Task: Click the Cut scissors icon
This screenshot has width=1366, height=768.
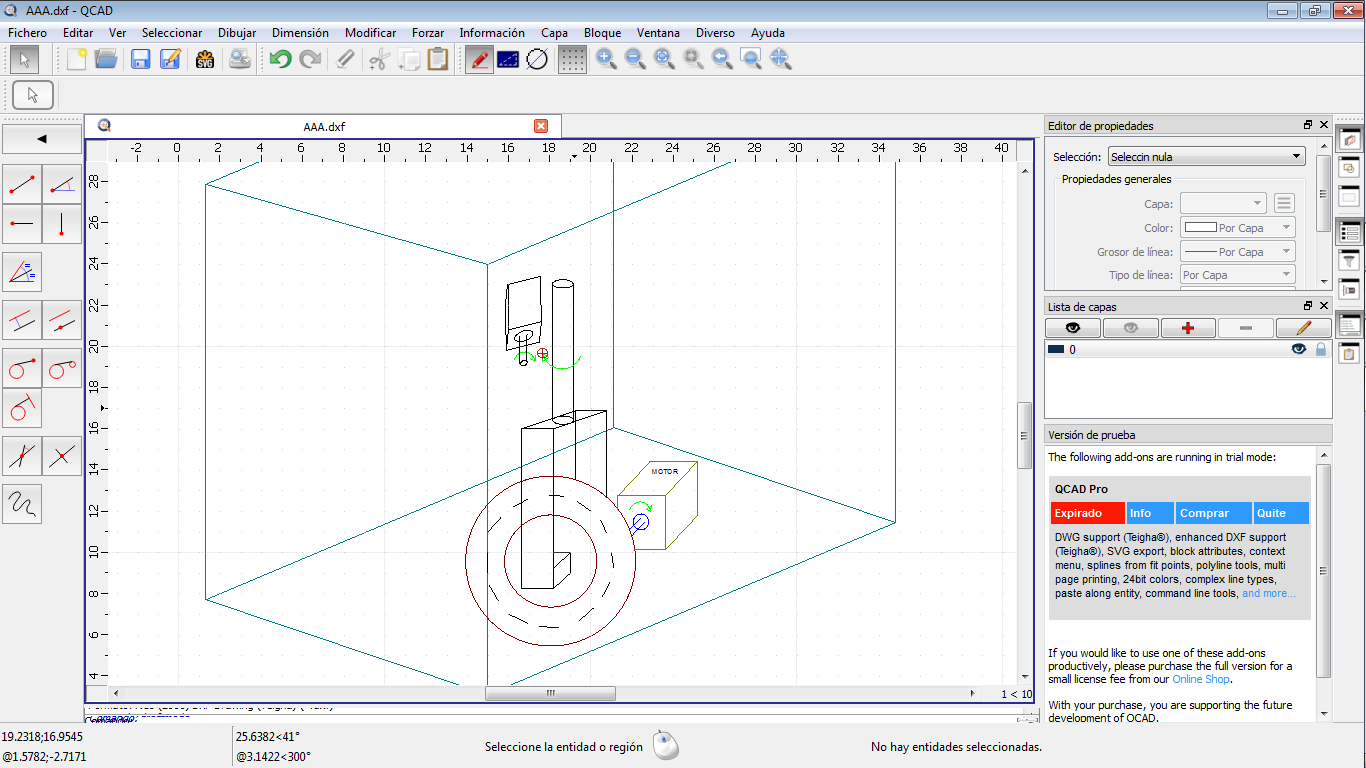Action: point(378,59)
